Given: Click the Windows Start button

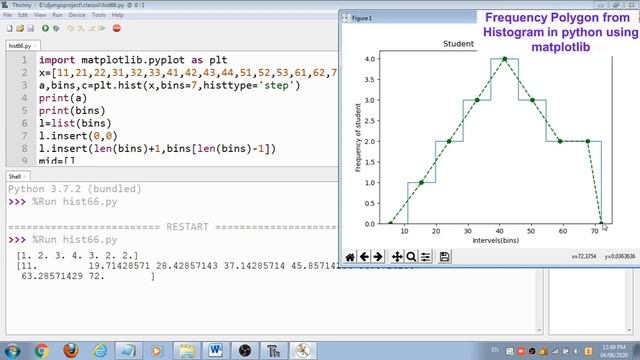Looking at the screenshot, I should (12, 351).
